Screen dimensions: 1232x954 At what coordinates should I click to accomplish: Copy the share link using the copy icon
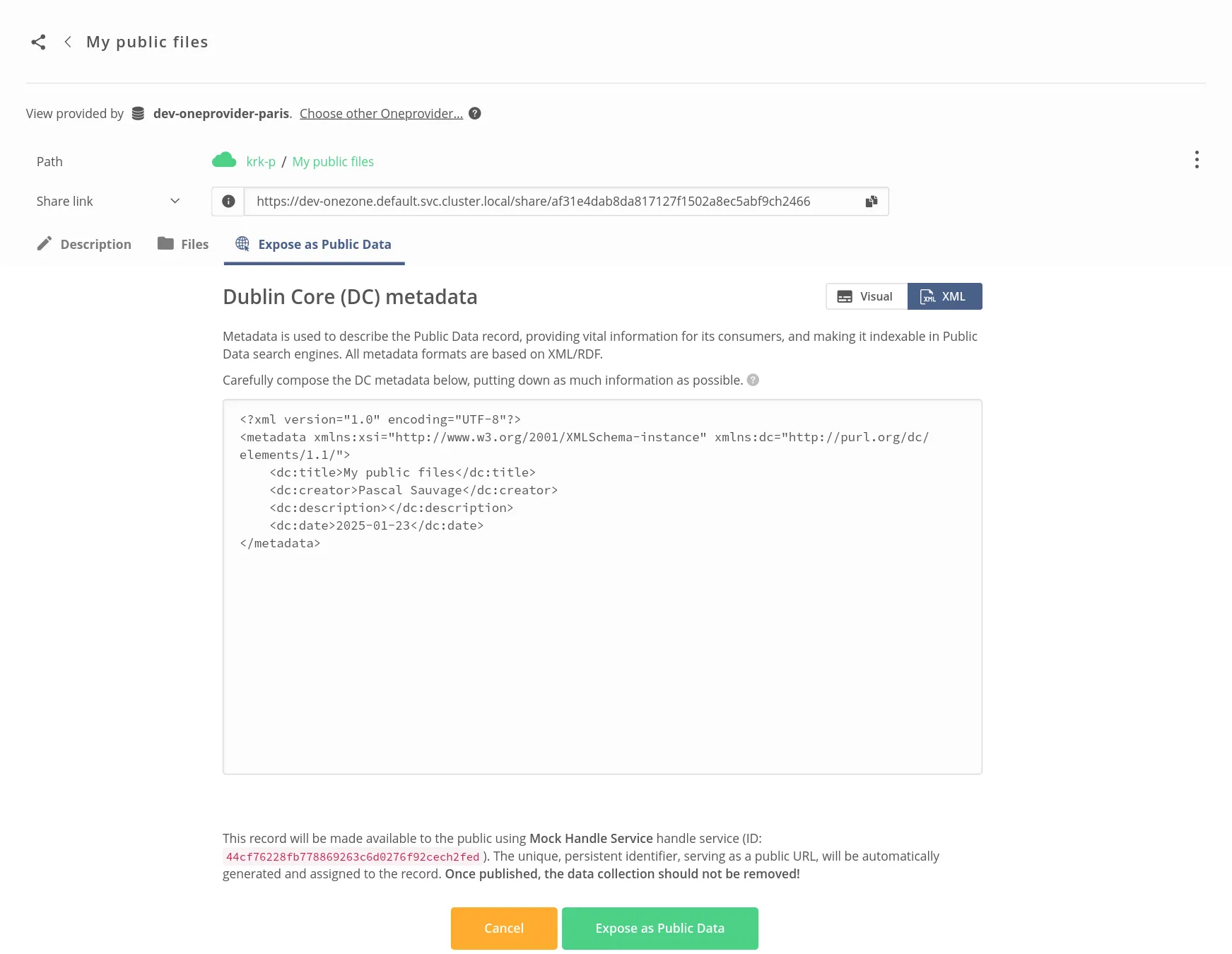871,201
